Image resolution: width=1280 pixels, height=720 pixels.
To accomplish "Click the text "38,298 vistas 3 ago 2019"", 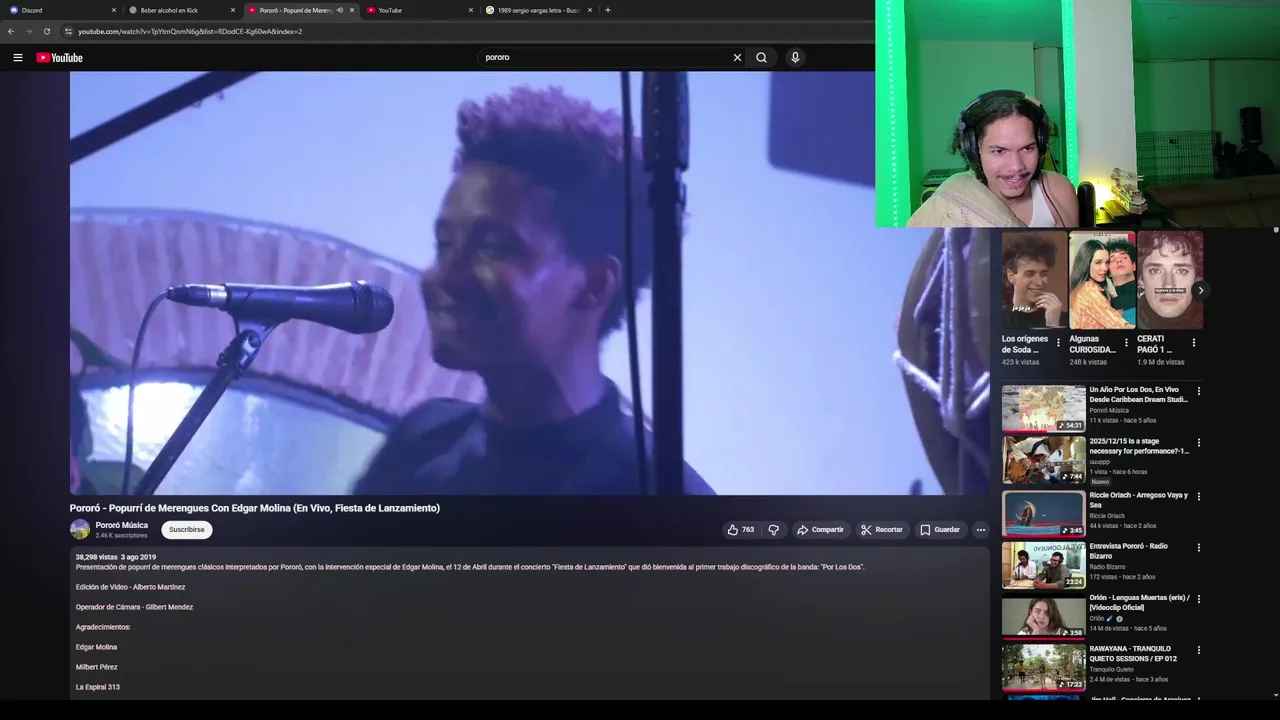I will (116, 557).
